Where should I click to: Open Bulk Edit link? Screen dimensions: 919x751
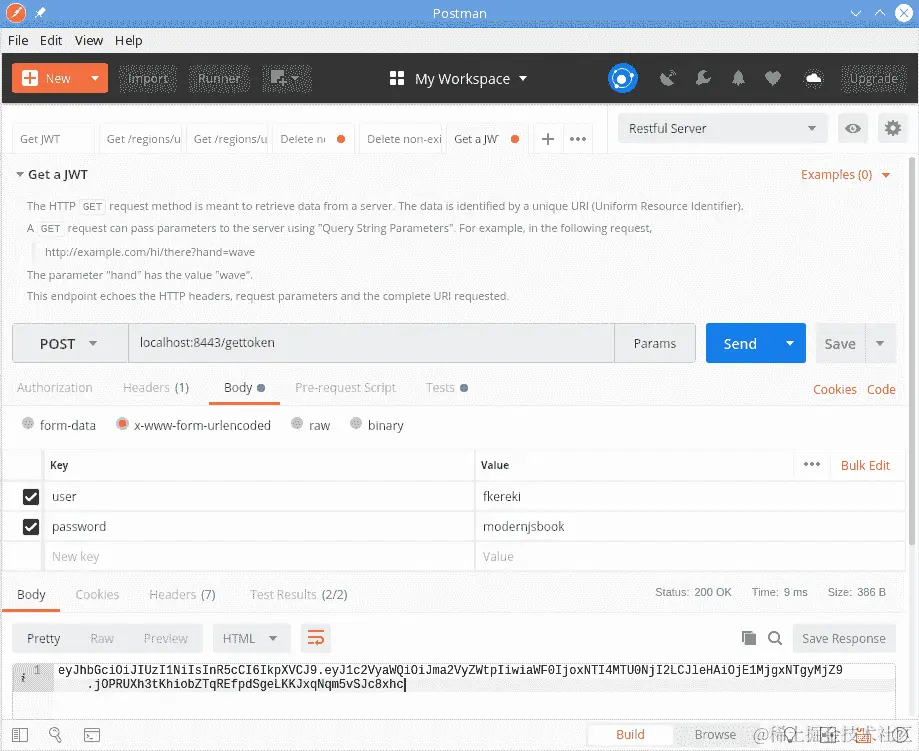865,465
